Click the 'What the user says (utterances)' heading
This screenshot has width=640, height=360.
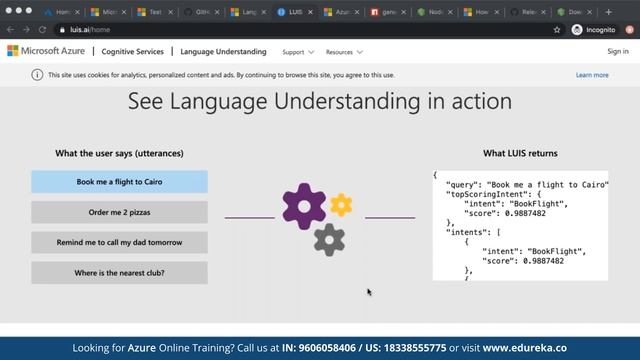click(x=119, y=153)
